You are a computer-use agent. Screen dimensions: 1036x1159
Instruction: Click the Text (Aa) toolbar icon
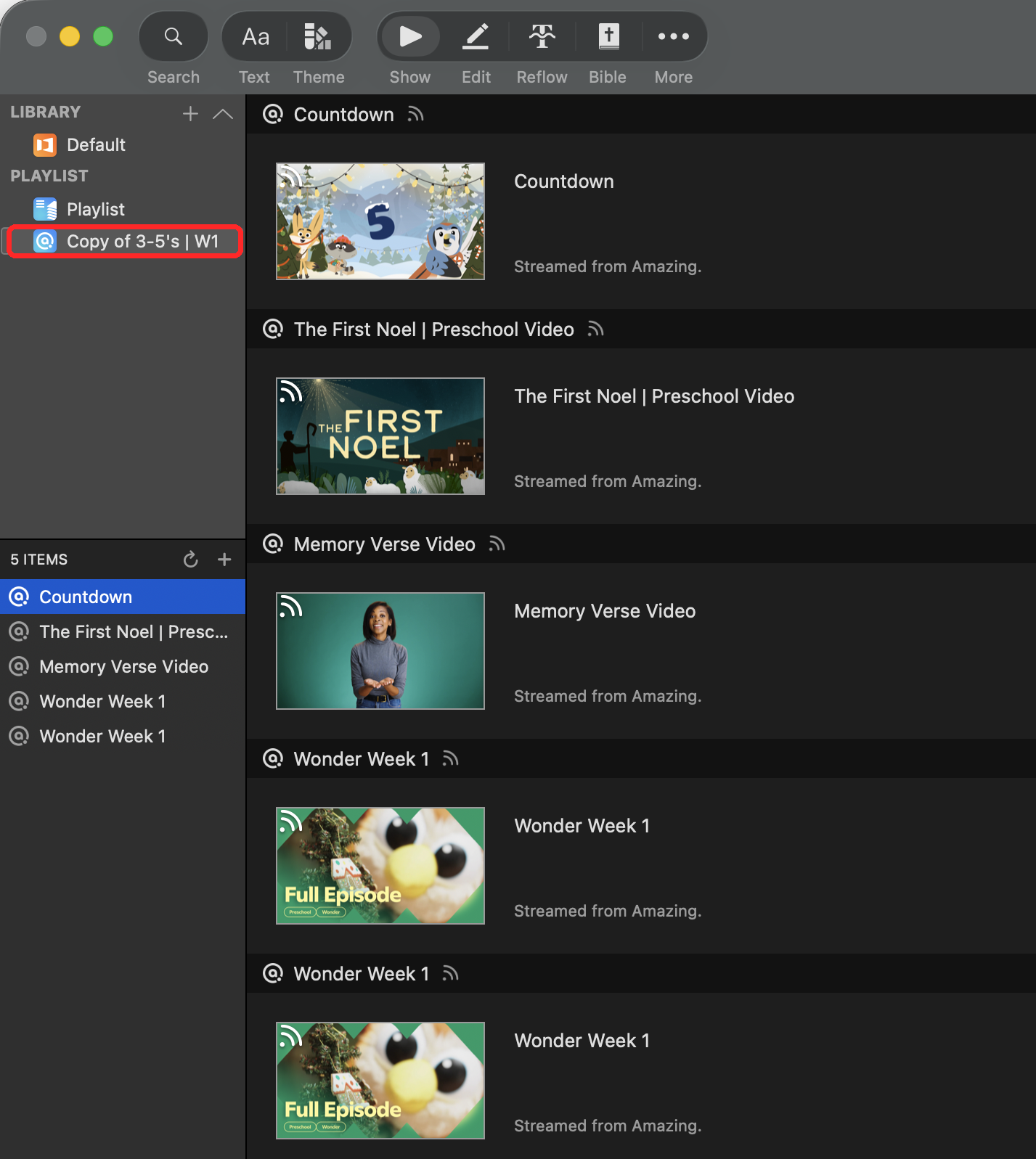[255, 36]
